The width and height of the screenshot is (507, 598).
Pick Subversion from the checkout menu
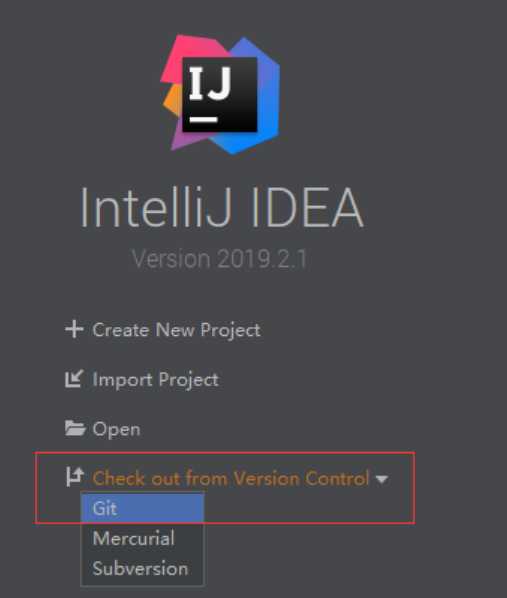(142, 568)
